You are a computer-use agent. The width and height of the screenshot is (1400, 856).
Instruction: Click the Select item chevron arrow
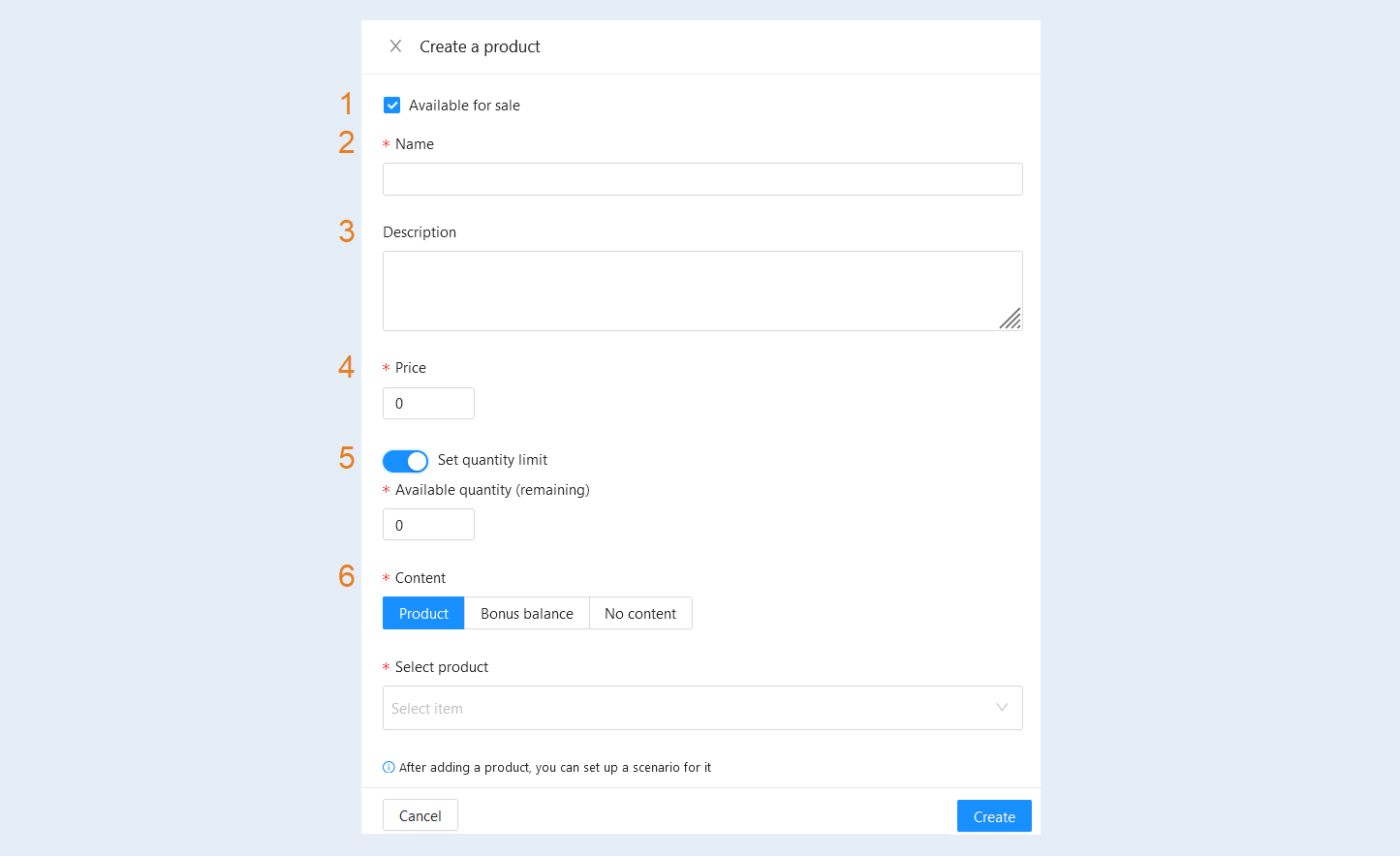pyautogui.click(x=1002, y=708)
